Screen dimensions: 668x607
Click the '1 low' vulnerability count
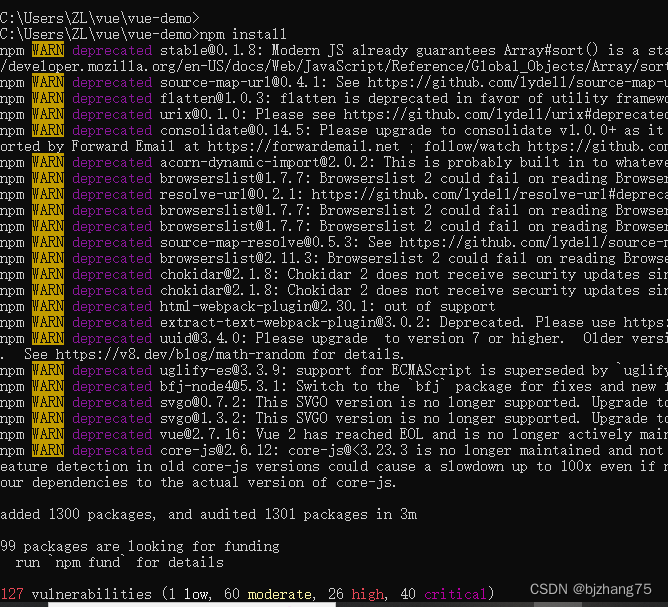(x=188, y=594)
